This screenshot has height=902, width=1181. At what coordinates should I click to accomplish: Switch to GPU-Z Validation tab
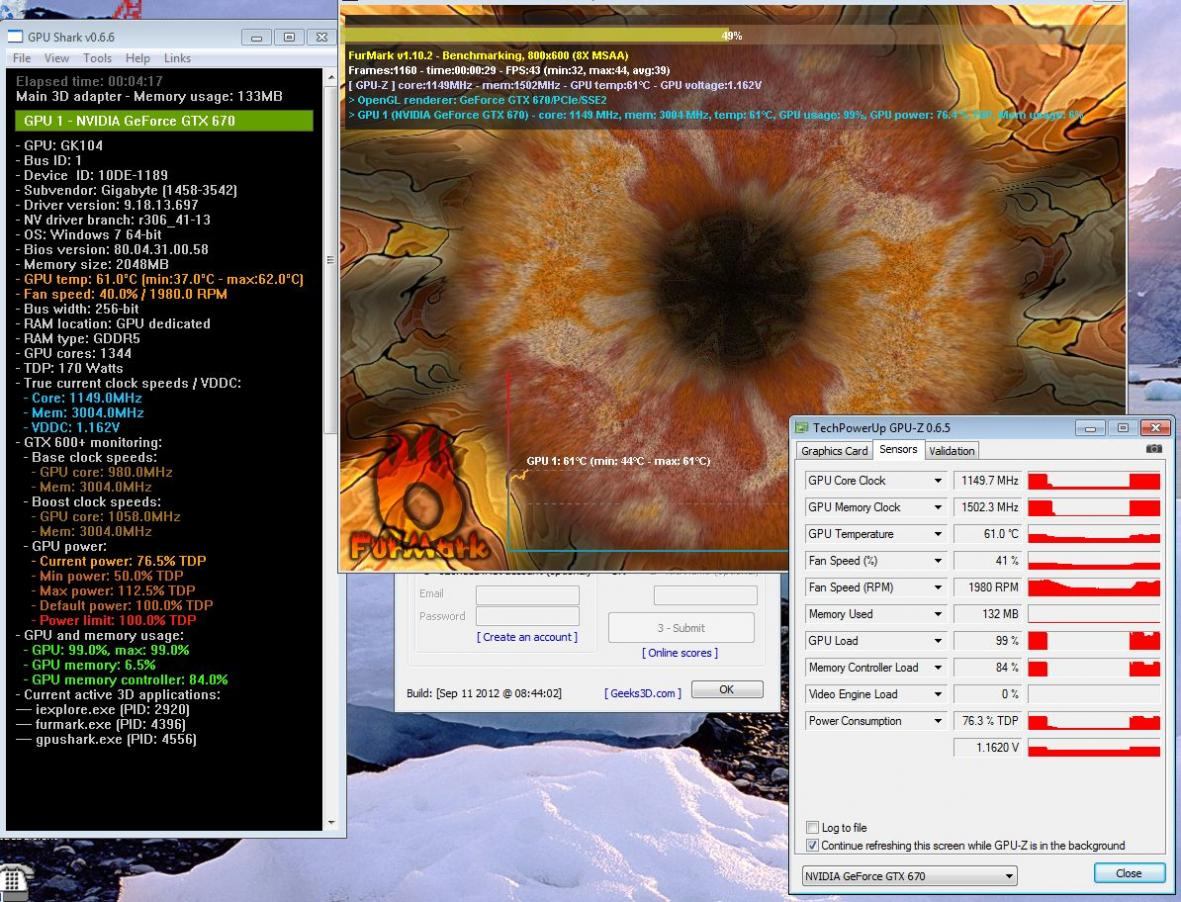coord(951,450)
